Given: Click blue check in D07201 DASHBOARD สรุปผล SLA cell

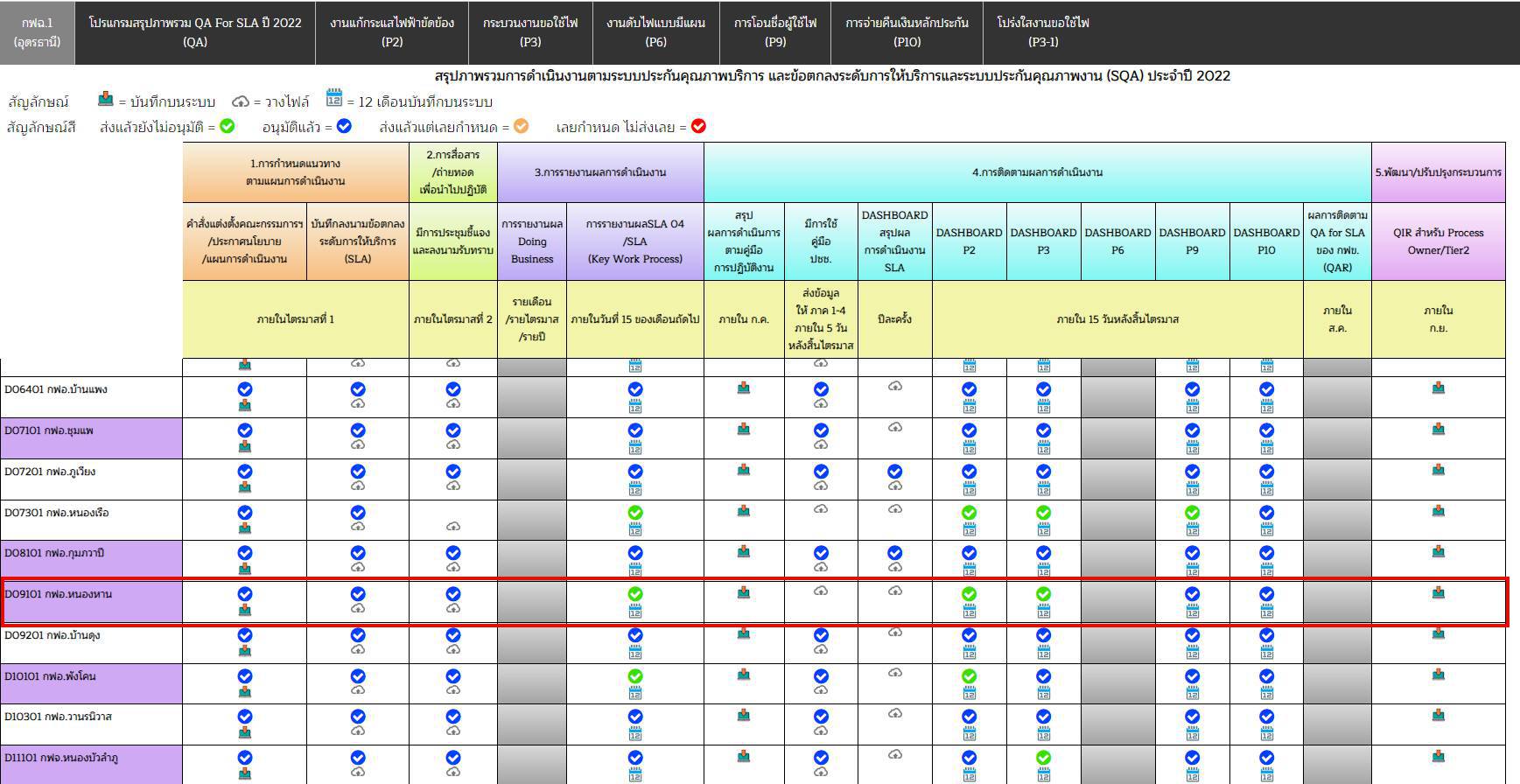Looking at the screenshot, I should tap(894, 471).
